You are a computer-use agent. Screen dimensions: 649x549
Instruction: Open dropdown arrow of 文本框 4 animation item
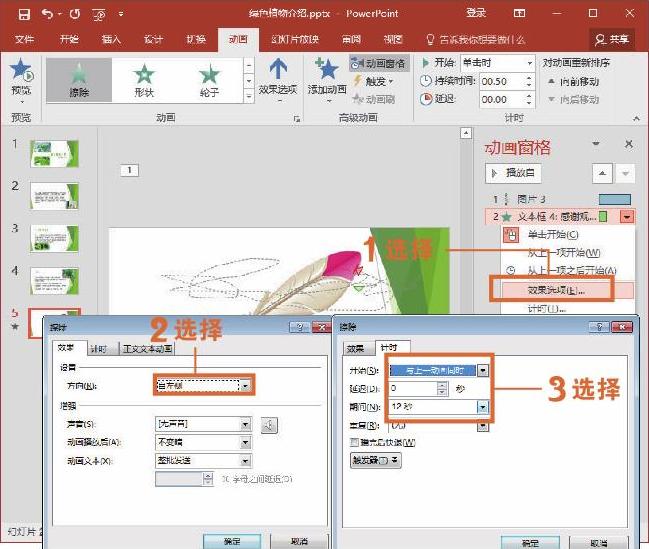pos(627,217)
